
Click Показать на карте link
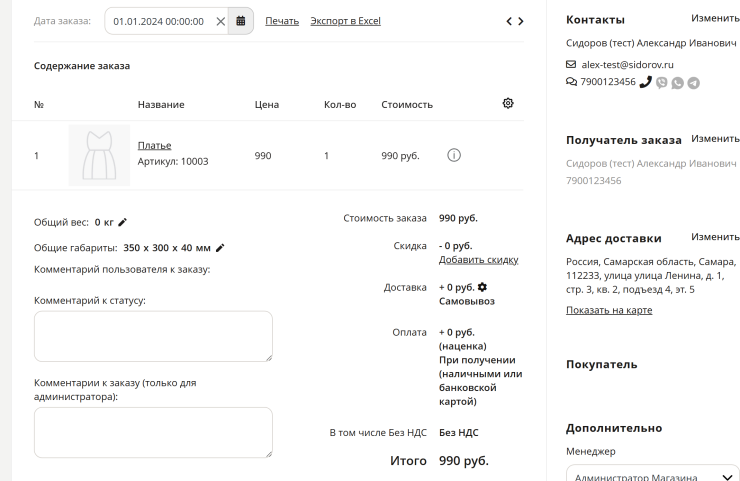[x=609, y=310]
